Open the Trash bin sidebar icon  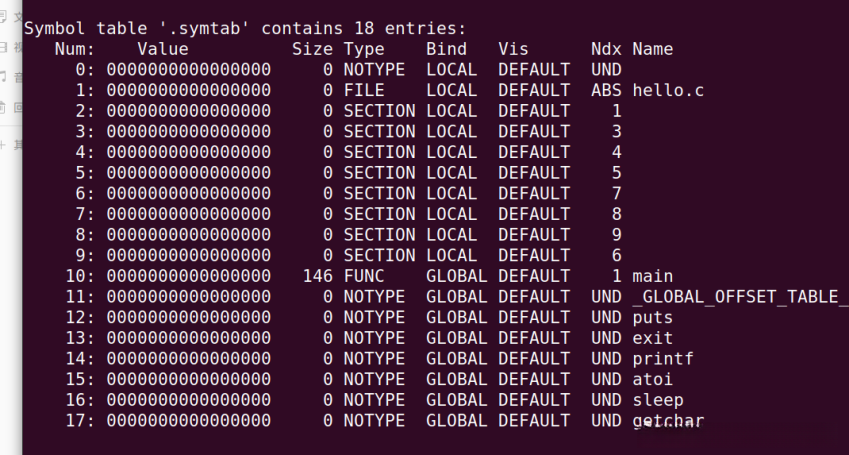coord(5,106)
